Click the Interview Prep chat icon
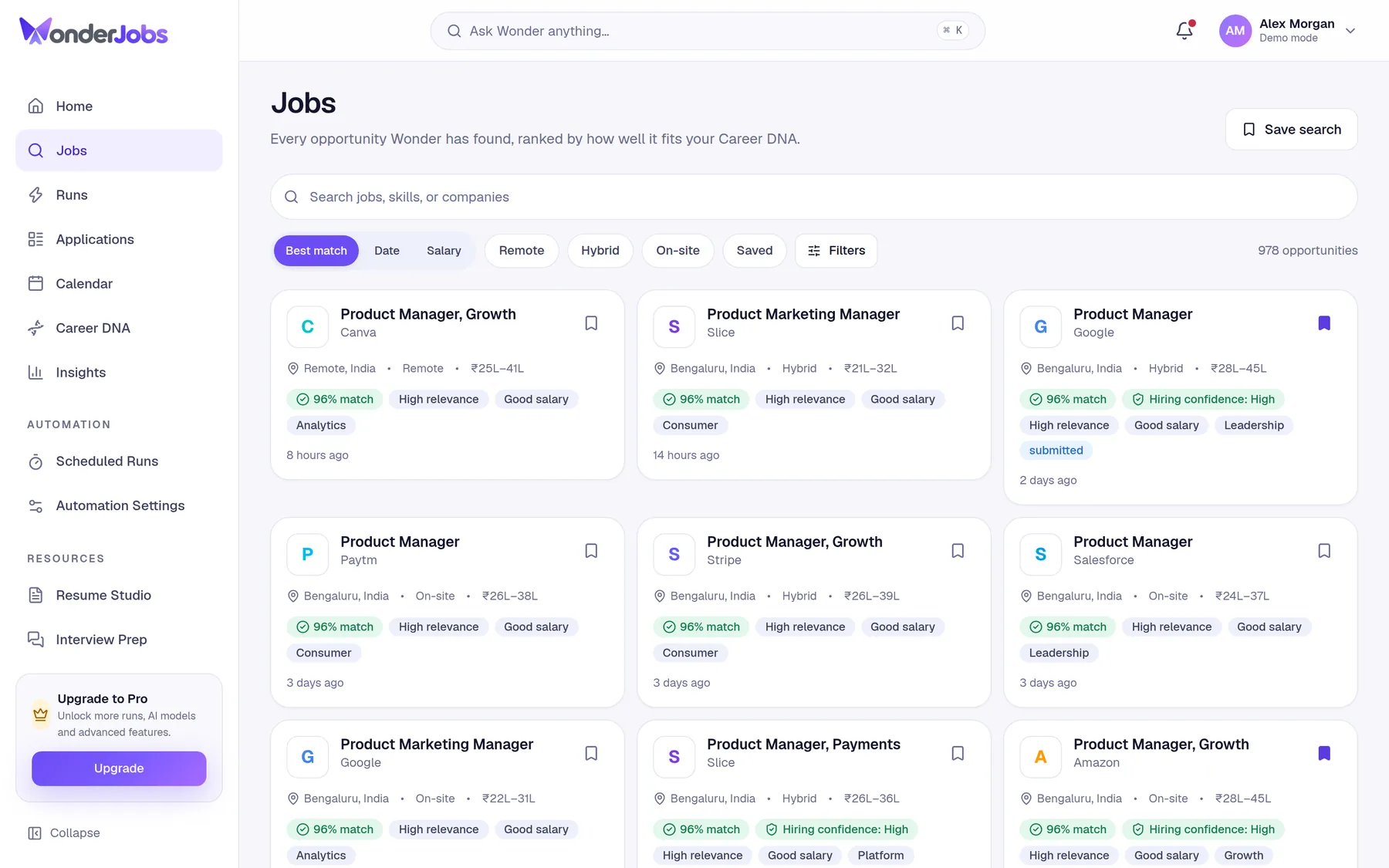Screen dimensions: 1389x868 35,640
